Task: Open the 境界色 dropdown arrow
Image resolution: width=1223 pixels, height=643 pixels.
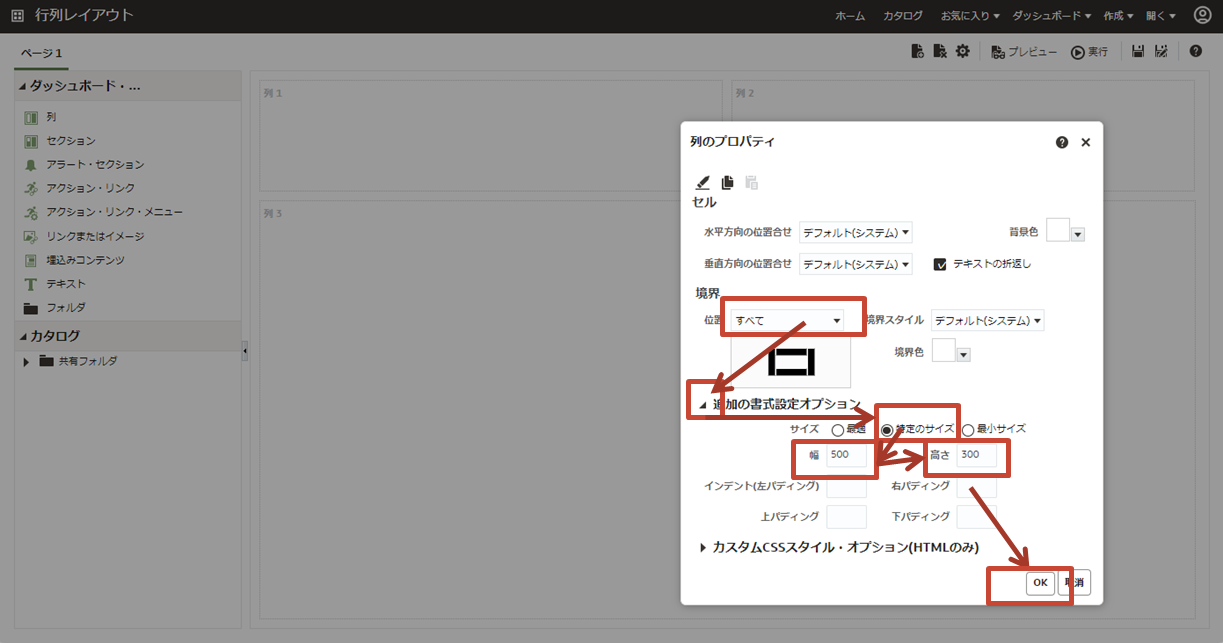Action: (964, 354)
